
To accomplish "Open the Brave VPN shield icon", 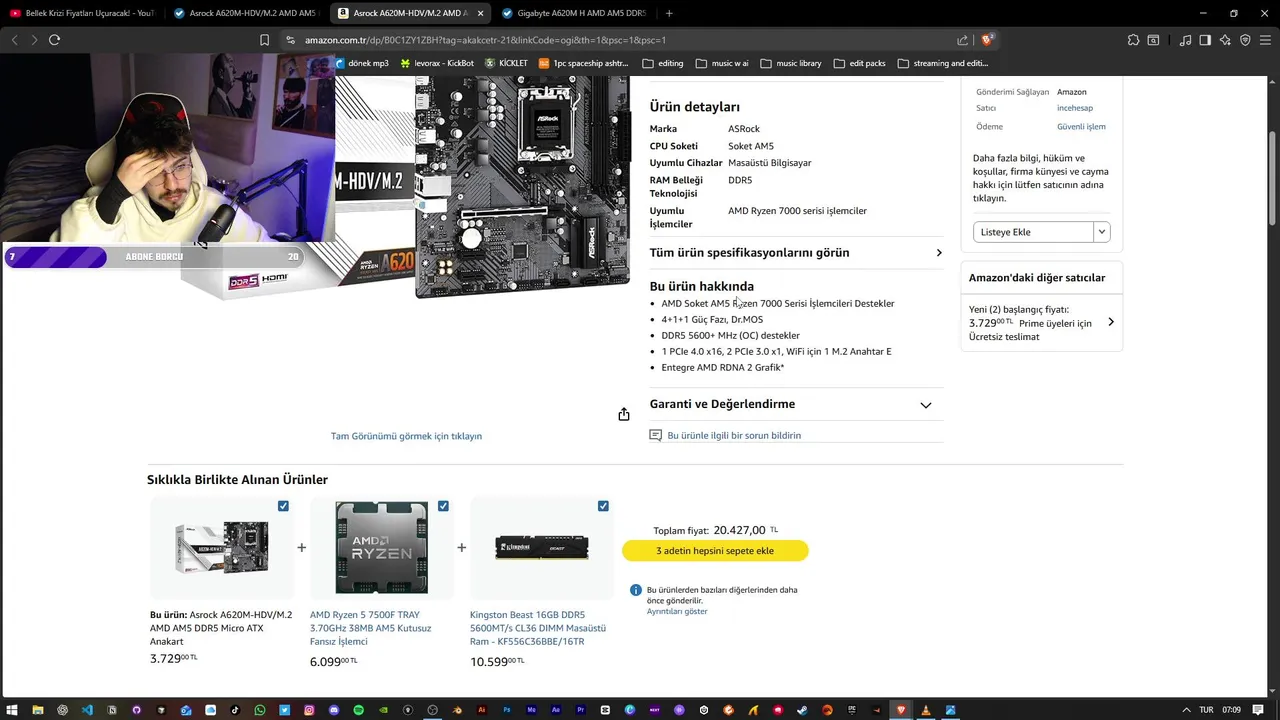I will click(1245, 40).
